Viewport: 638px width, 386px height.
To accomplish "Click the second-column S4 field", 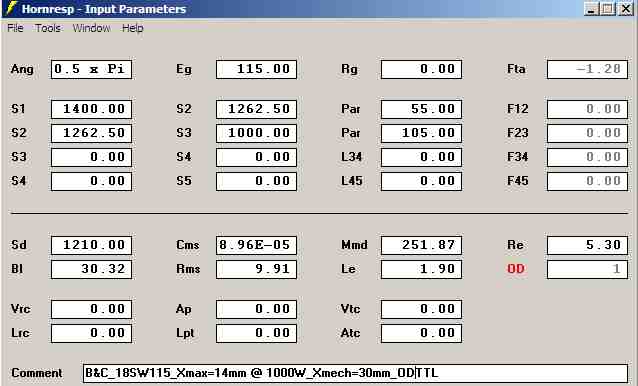I will 257,157.
